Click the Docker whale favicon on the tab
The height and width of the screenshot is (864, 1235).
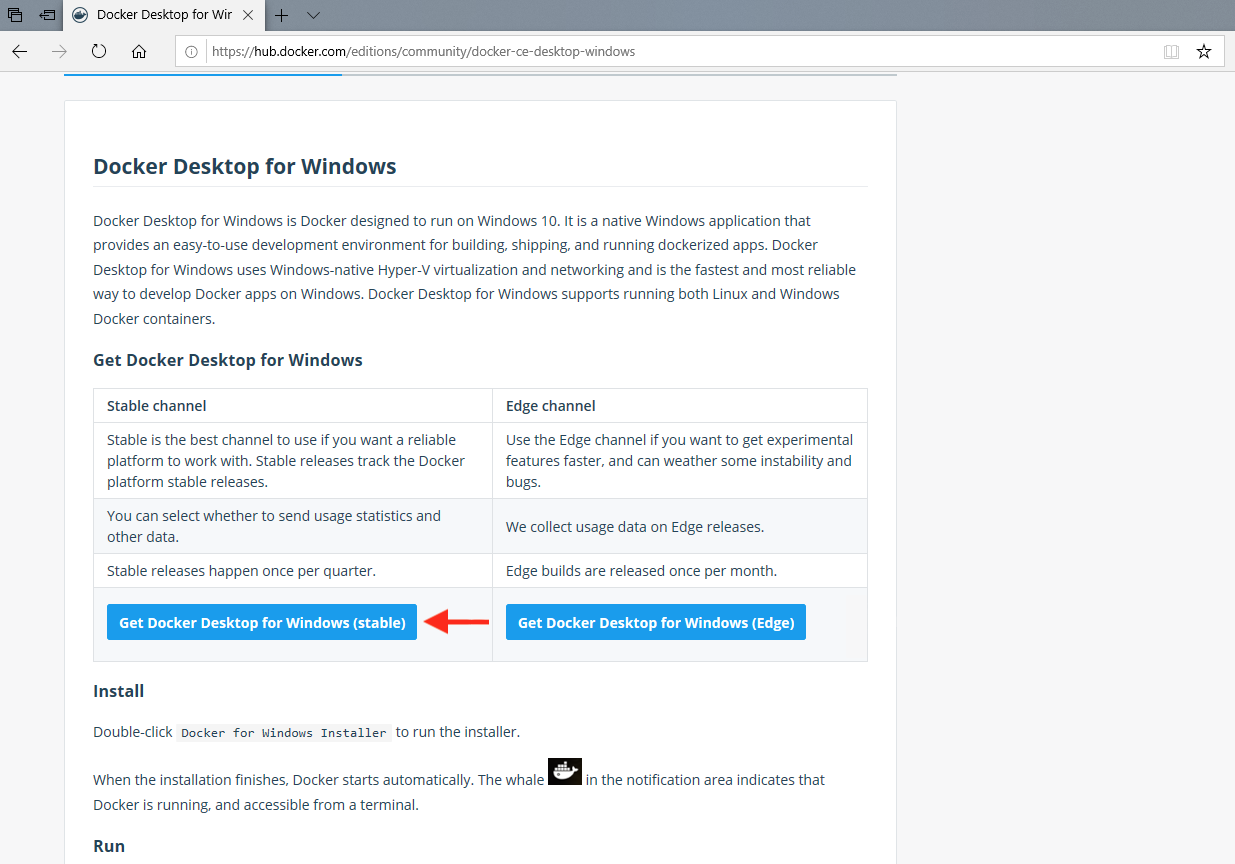coord(80,15)
